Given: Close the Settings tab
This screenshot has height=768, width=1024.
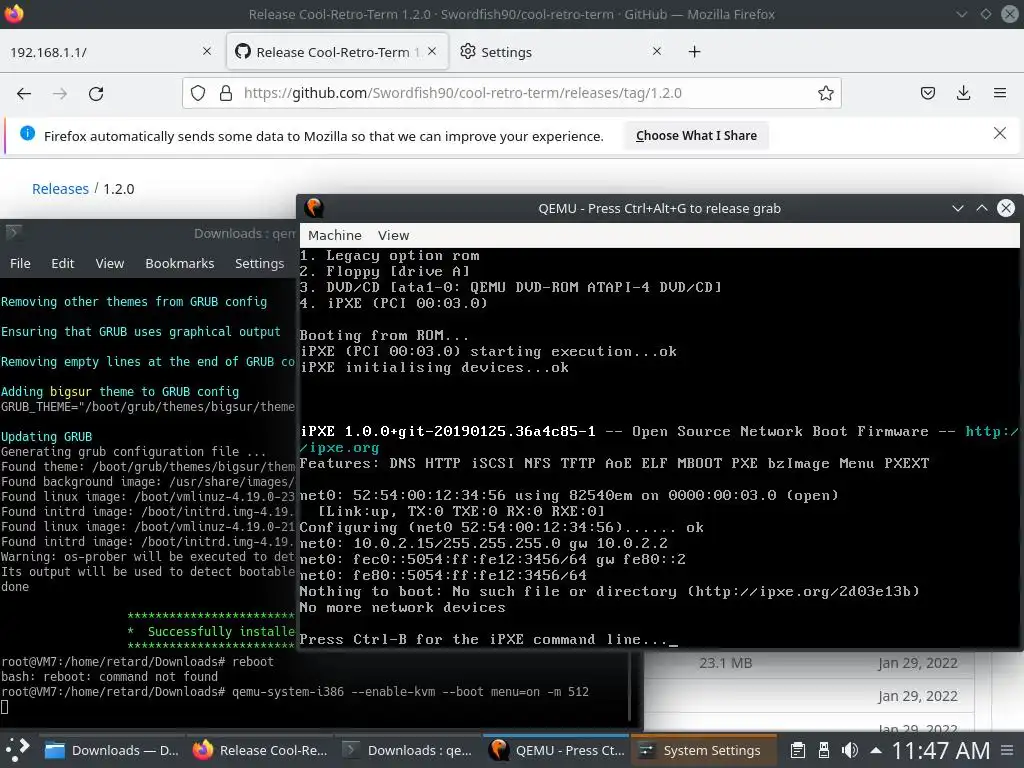Looking at the screenshot, I should (656, 51).
